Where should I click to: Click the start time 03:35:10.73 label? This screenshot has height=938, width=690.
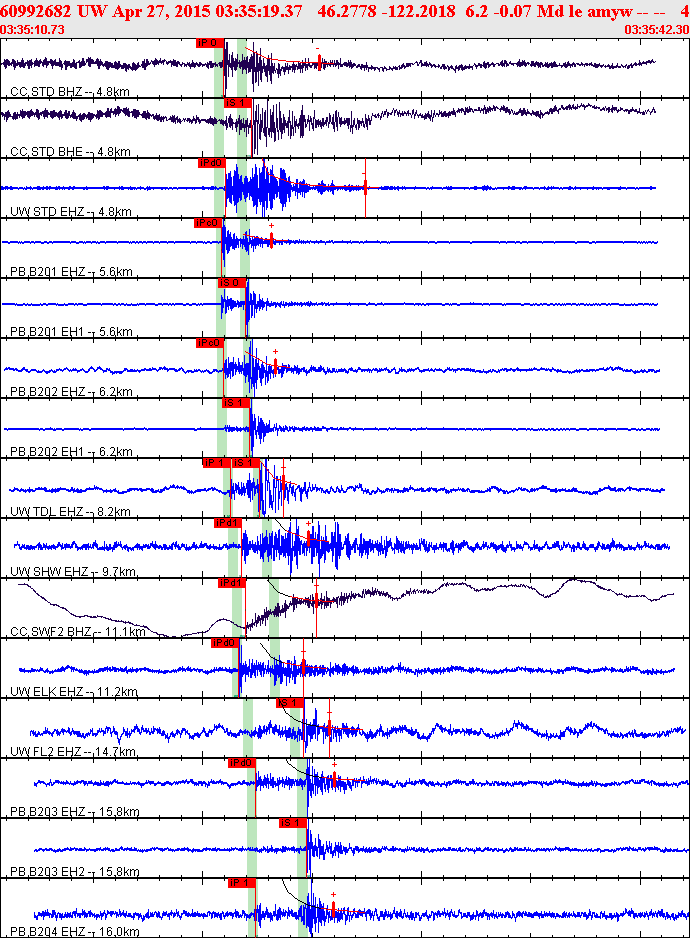pyautogui.click(x=32, y=30)
